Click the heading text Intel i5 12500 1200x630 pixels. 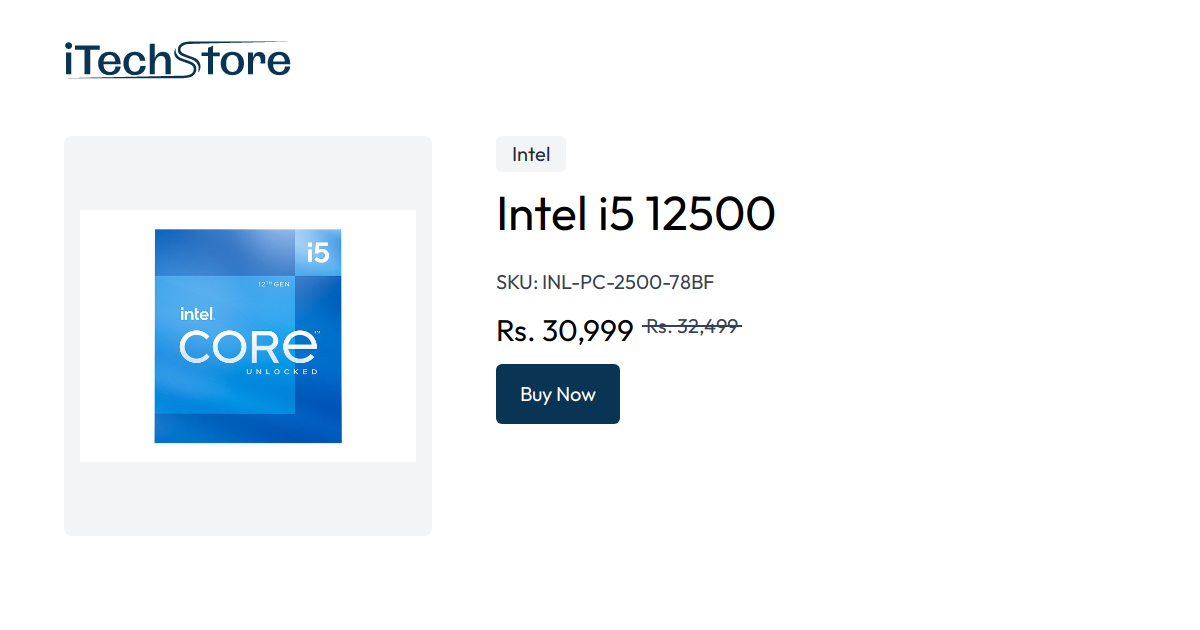635,213
